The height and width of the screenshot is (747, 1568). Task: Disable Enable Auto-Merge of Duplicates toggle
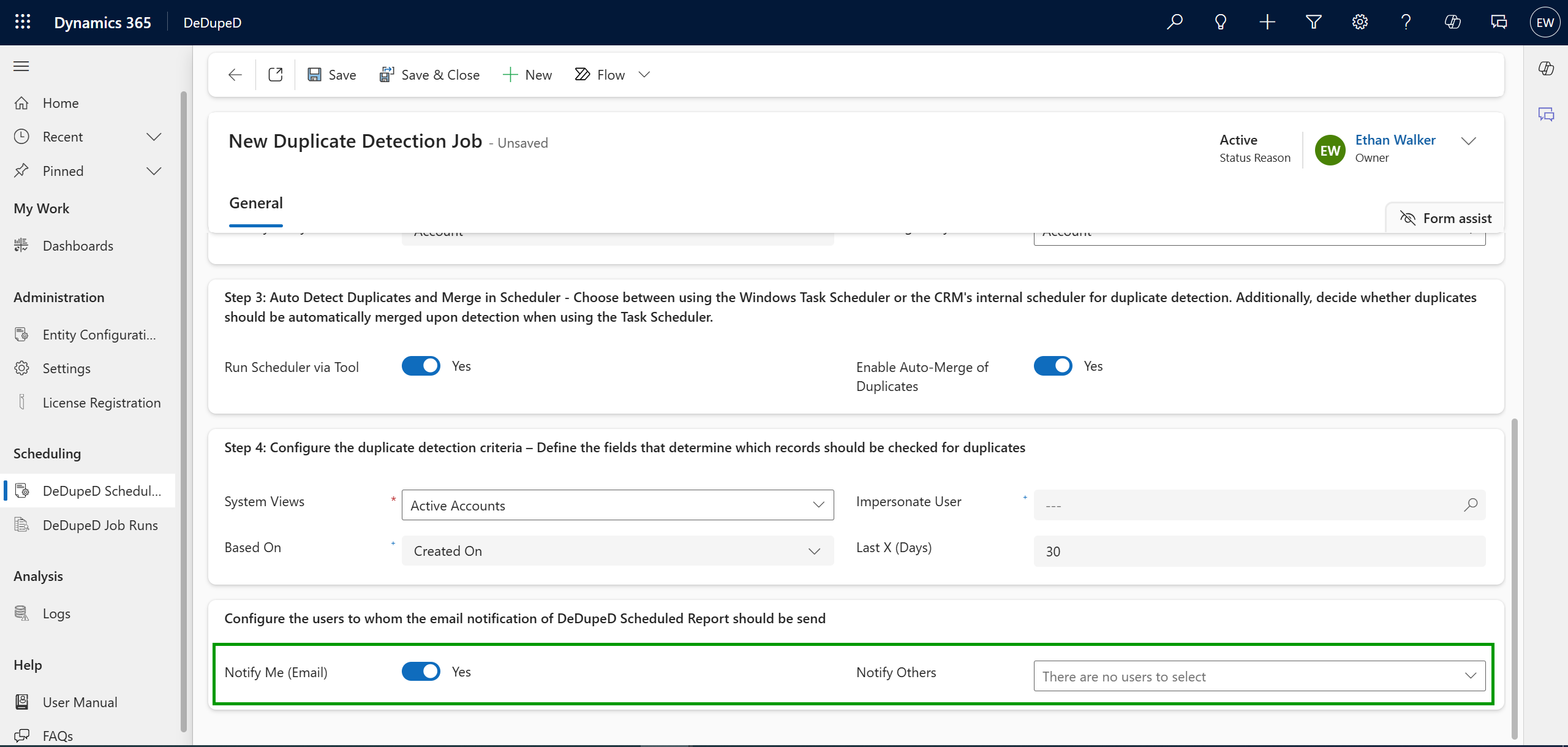coord(1053,366)
